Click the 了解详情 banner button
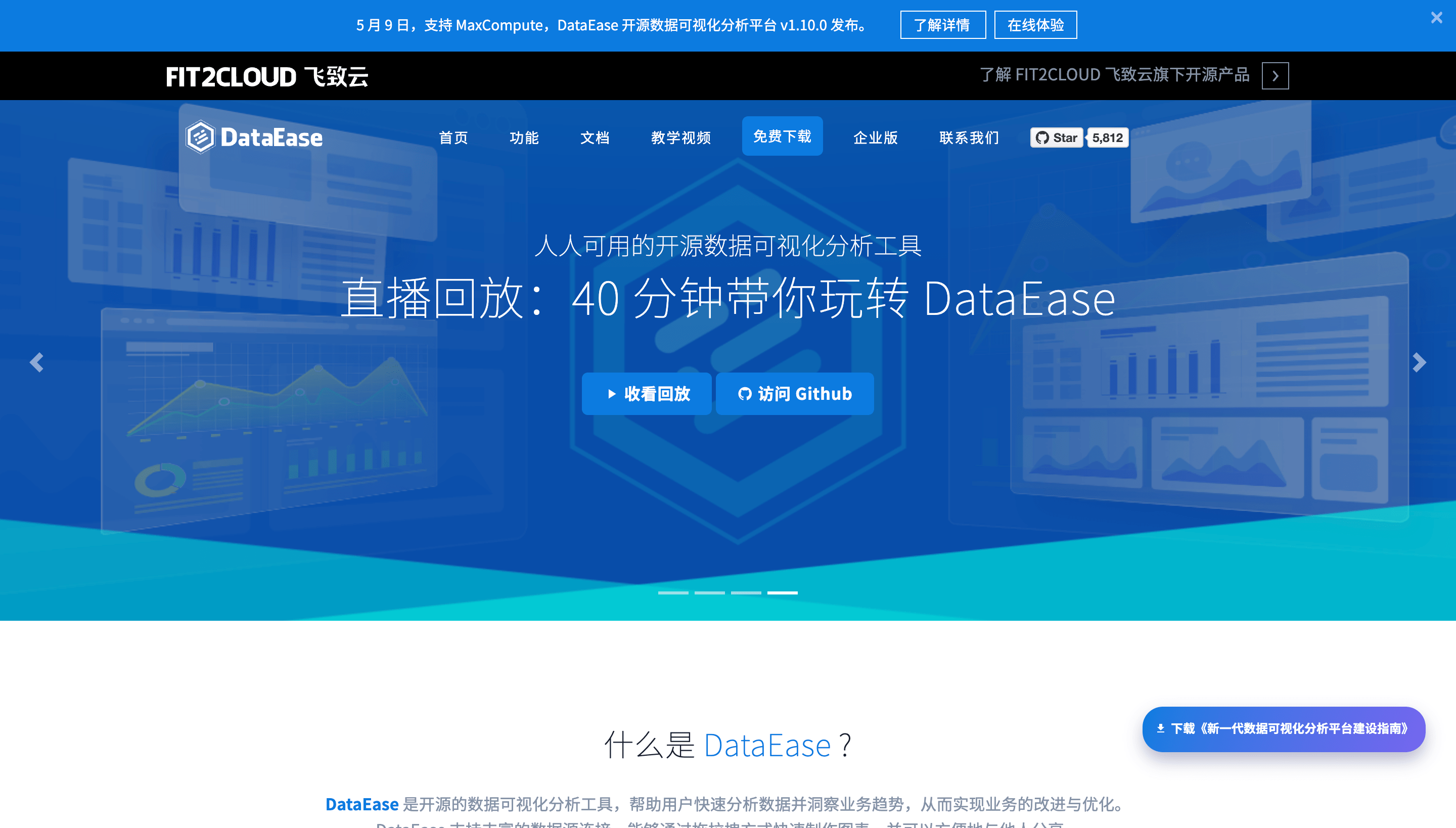This screenshot has height=828, width=1456. coord(943,24)
